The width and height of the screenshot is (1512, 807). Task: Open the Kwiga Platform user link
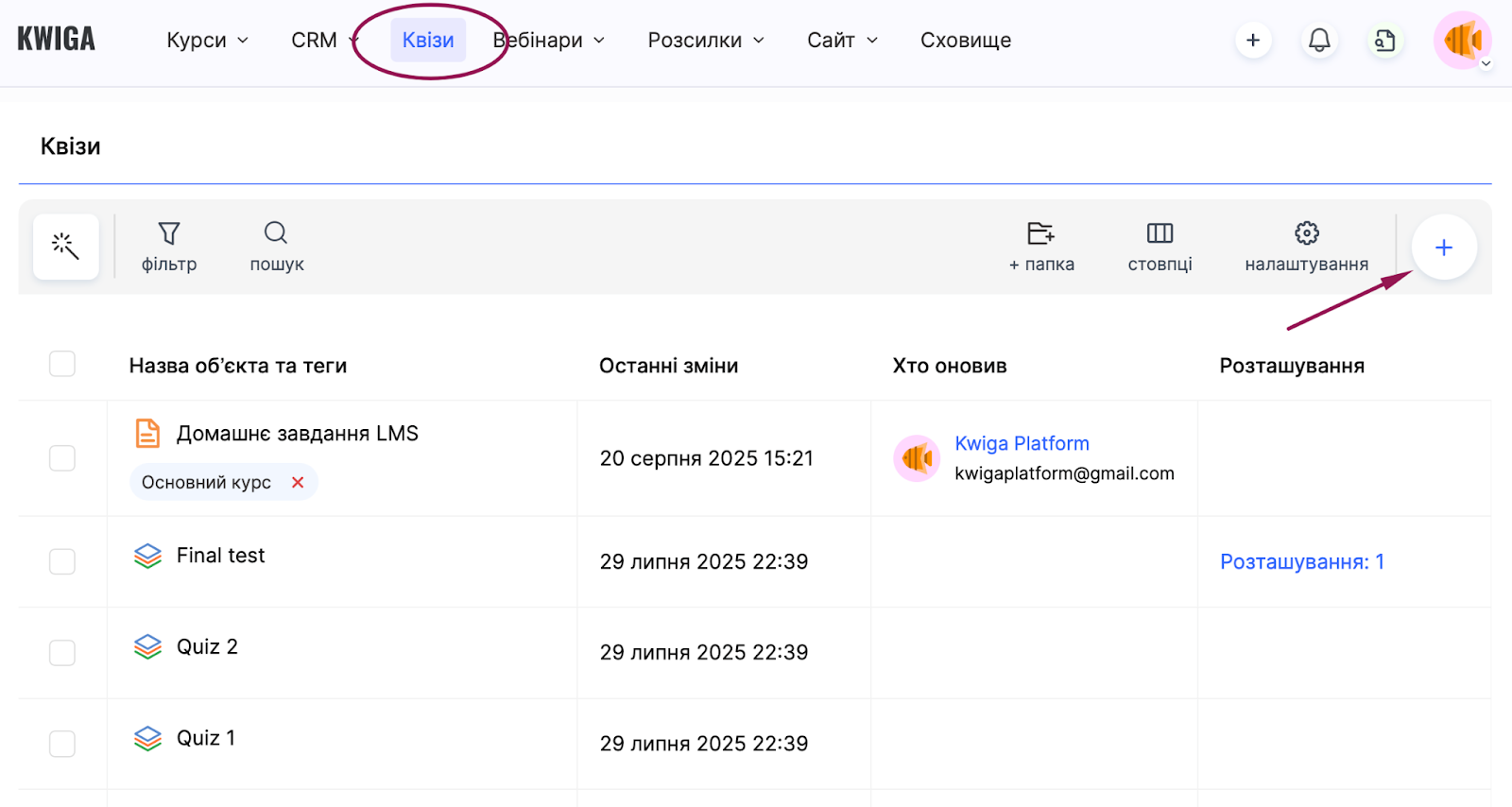click(1022, 443)
